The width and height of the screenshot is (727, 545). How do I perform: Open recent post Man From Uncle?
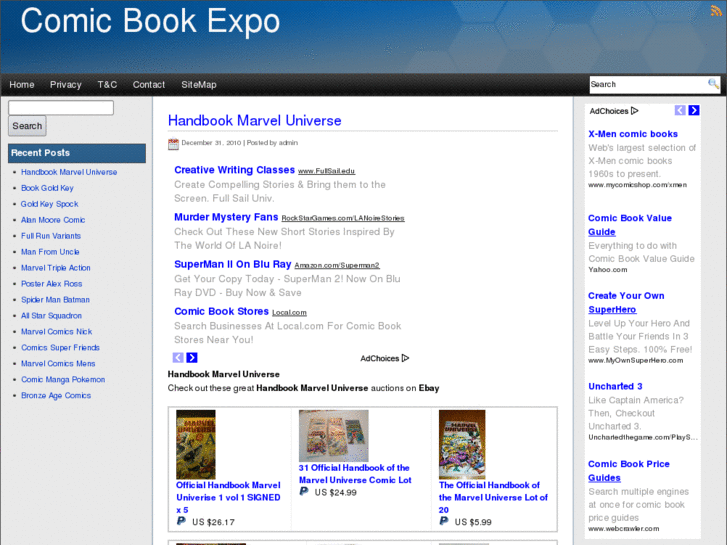(x=50, y=252)
